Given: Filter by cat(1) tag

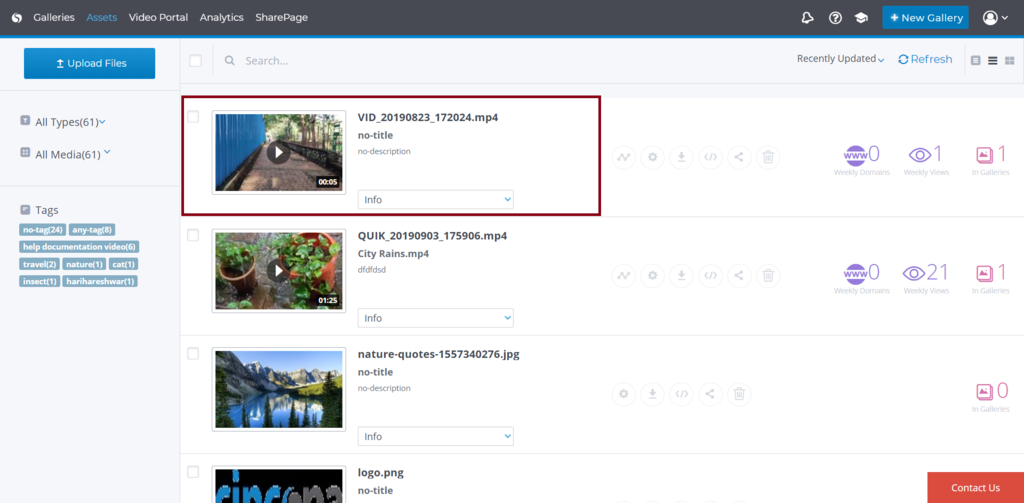Looking at the screenshot, I should pyautogui.click(x=123, y=264).
